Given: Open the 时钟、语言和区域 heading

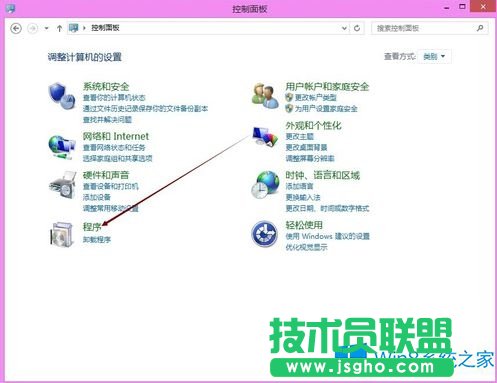Looking at the screenshot, I should (323, 175).
